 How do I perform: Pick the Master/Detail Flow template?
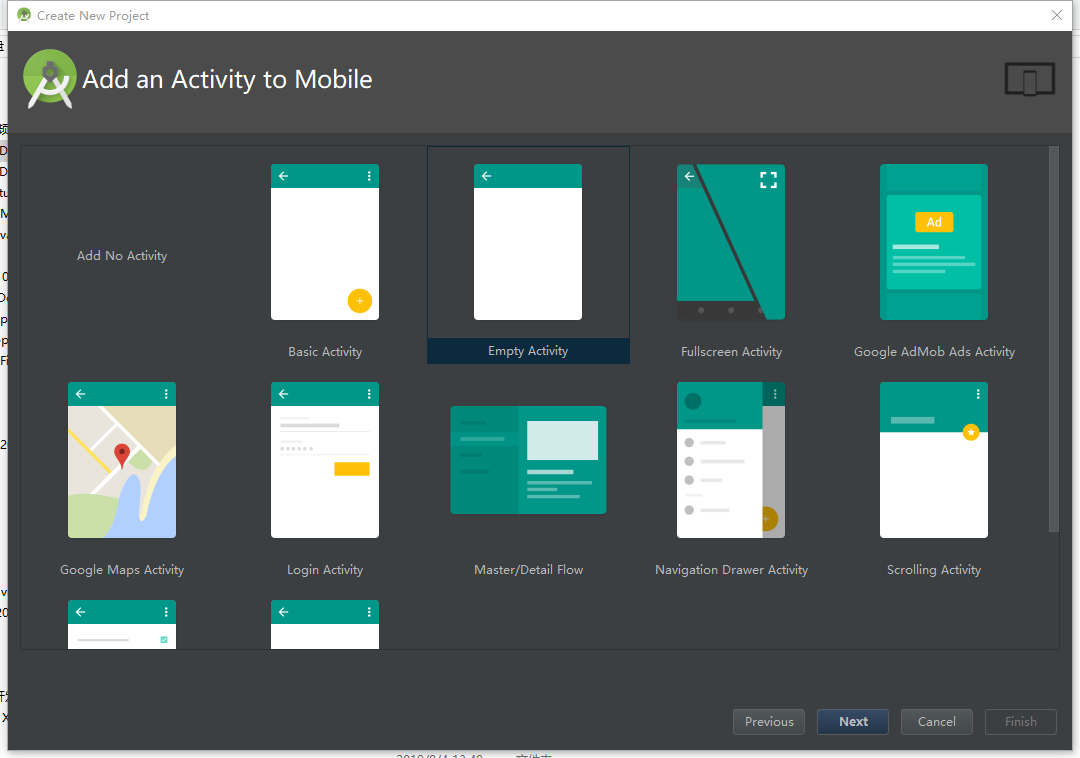pyautogui.click(x=528, y=460)
